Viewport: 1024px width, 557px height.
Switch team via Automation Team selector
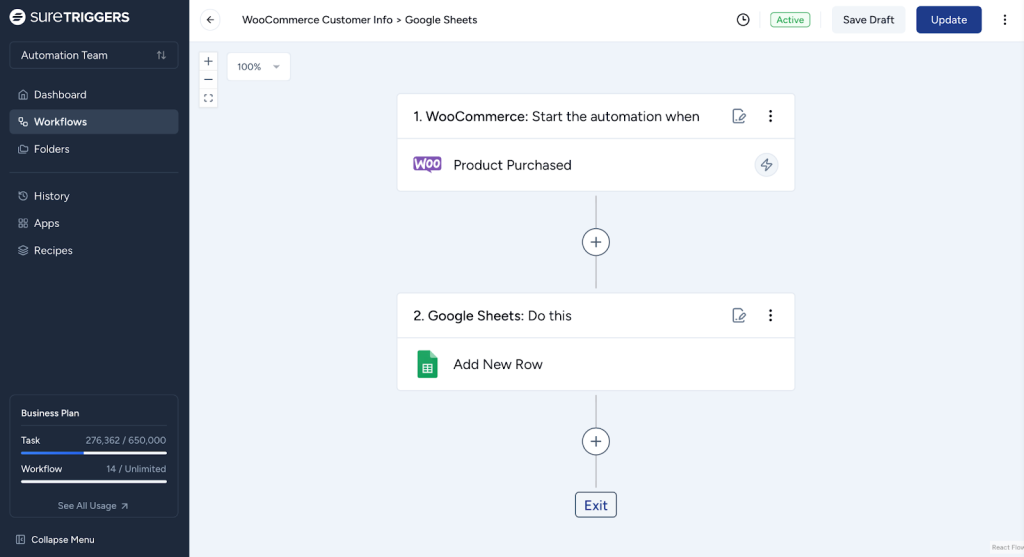coord(94,55)
